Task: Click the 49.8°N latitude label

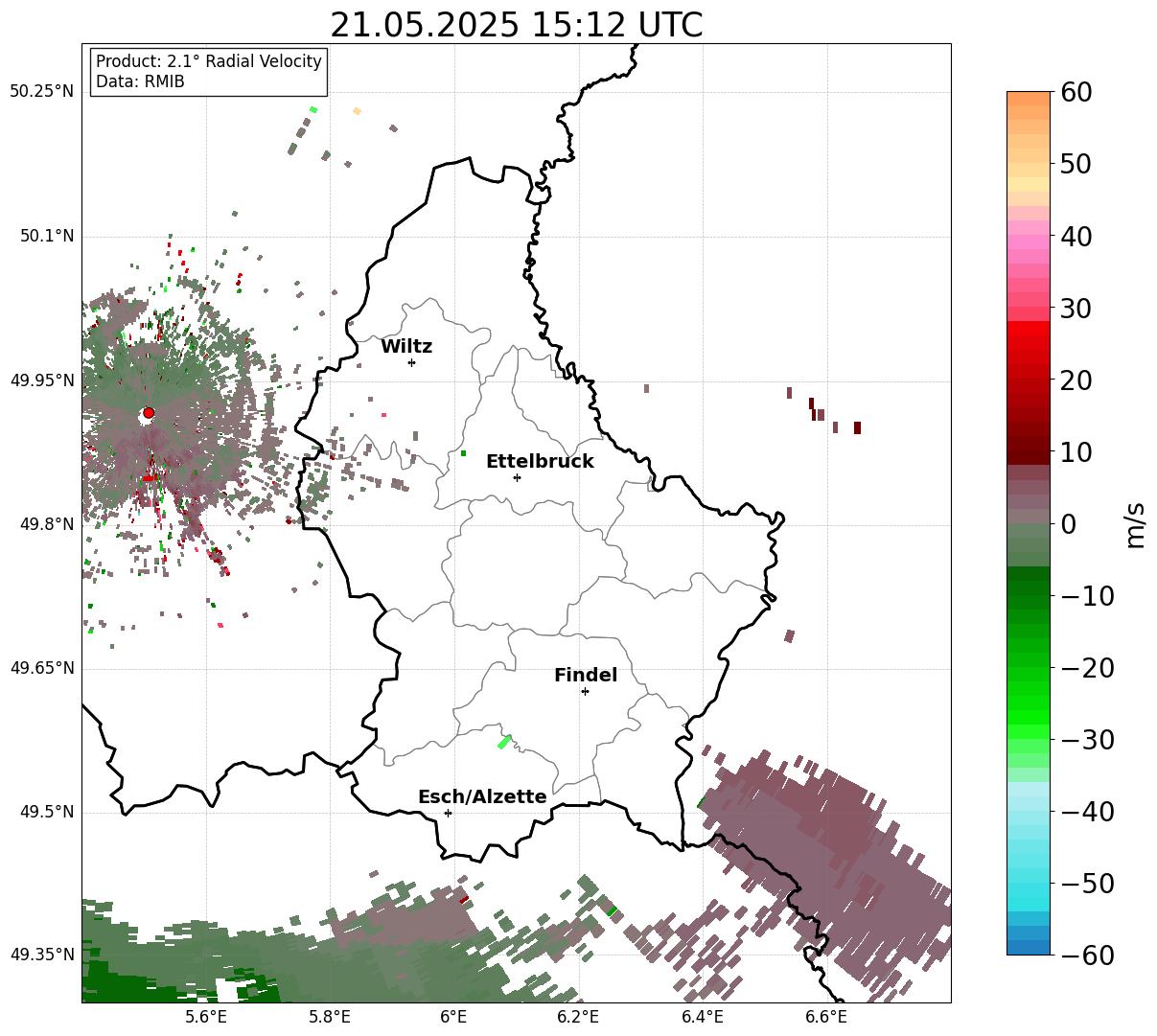Action: pyautogui.click(x=46, y=524)
